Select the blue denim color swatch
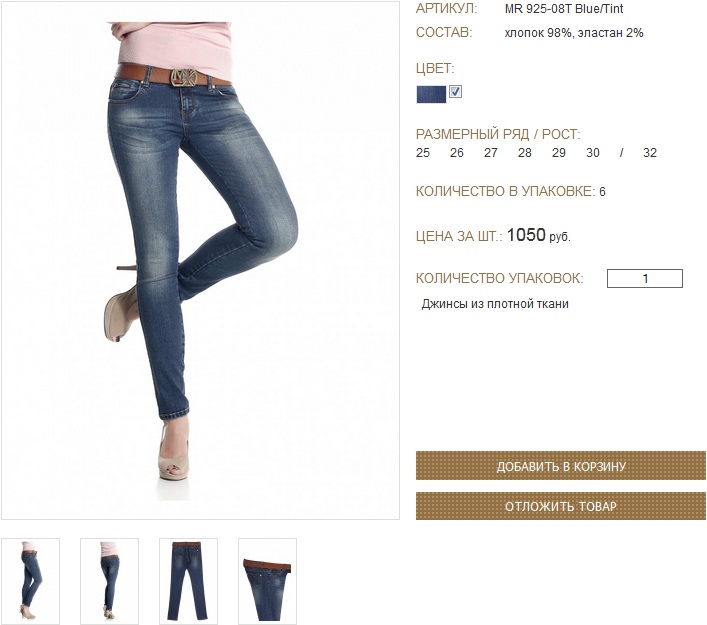 (x=431, y=94)
